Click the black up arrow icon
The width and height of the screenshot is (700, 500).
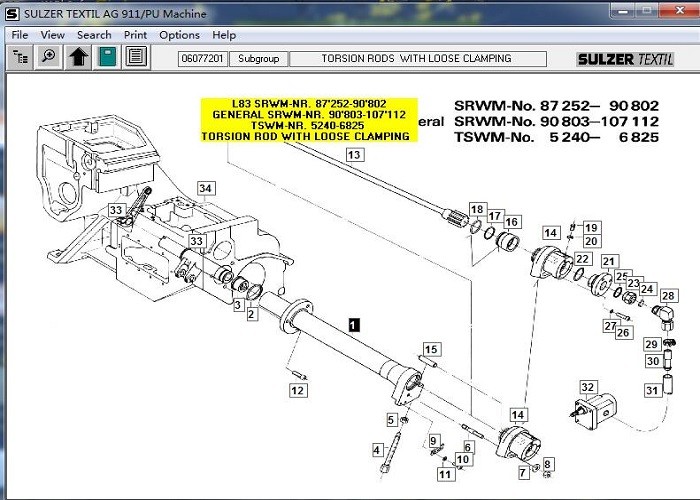tap(78, 57)
